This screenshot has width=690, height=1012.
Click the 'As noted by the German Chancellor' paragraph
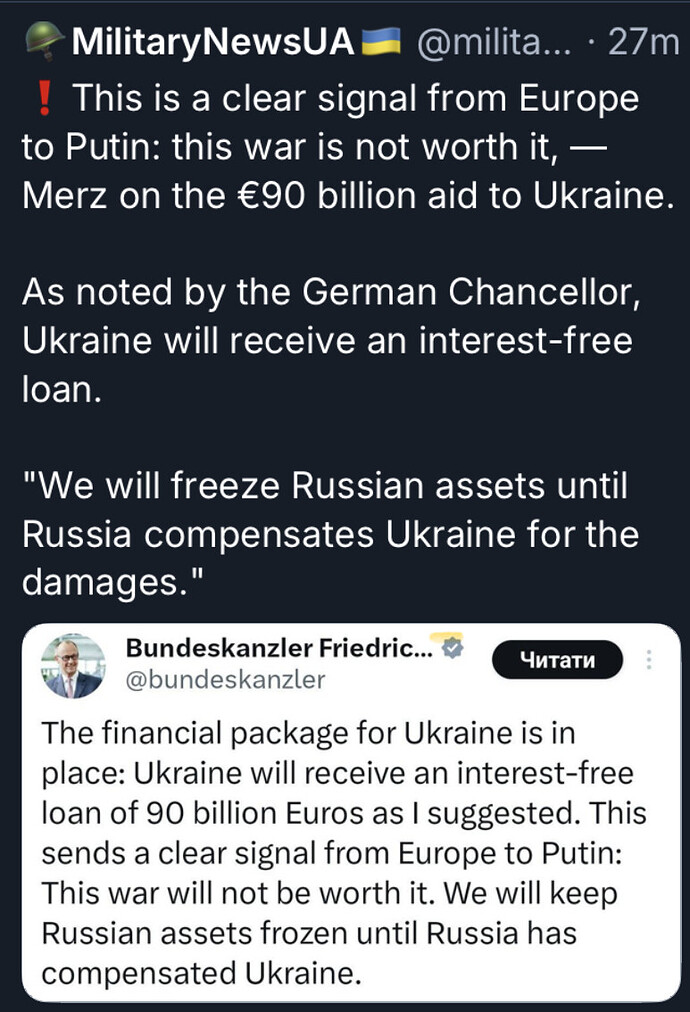327,341
